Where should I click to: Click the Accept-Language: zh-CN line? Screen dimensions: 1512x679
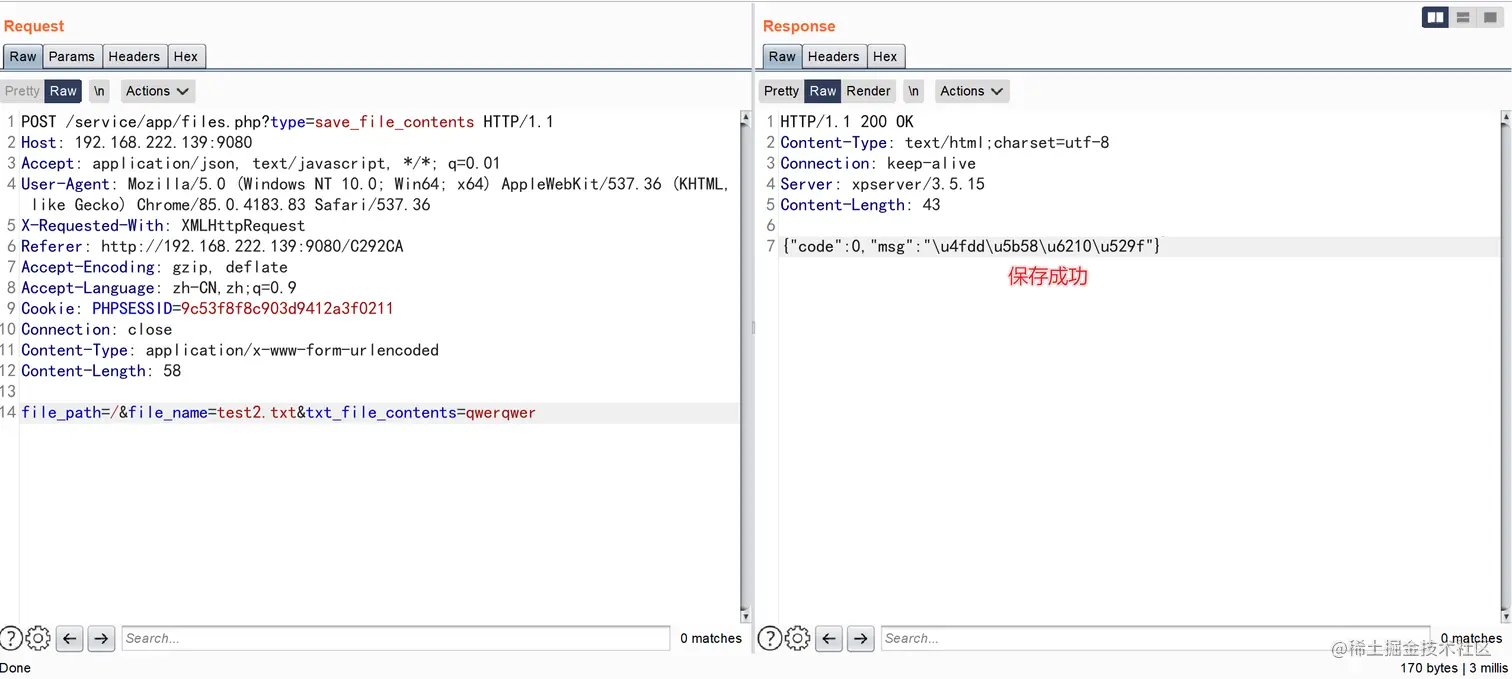click(159, 289)
